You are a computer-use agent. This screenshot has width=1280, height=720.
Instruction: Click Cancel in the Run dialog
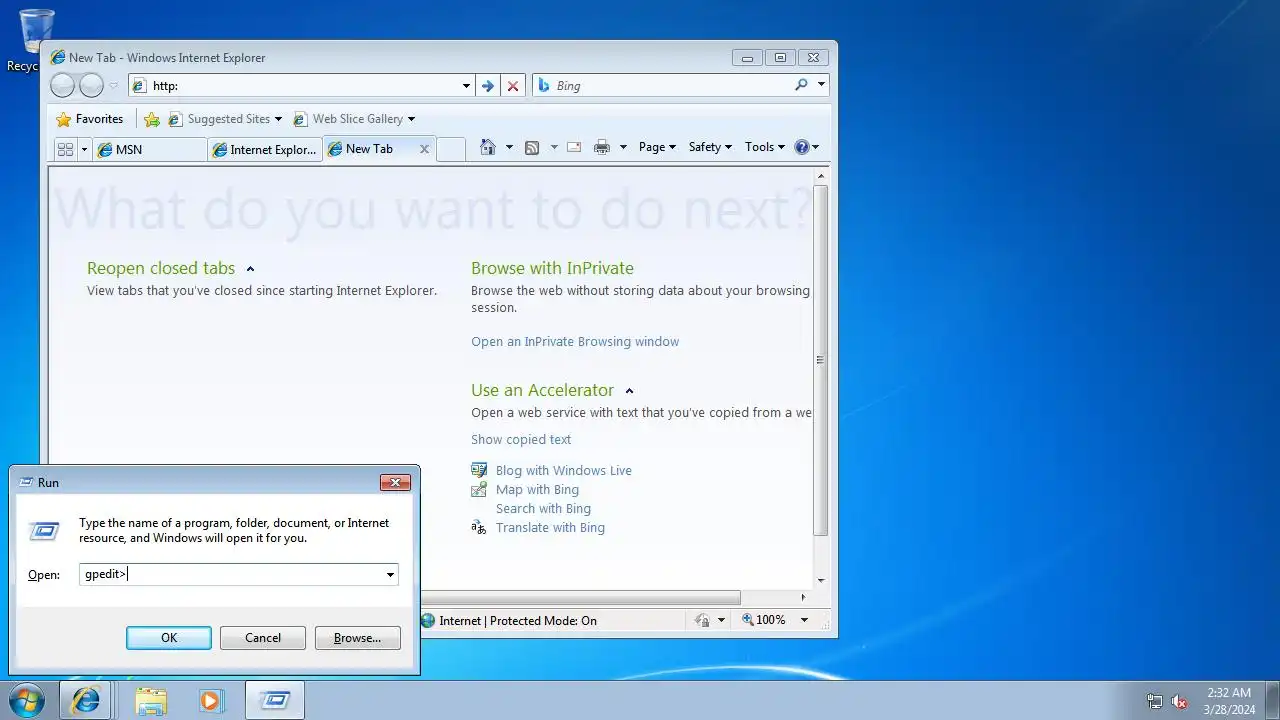[x=263, y=638]
